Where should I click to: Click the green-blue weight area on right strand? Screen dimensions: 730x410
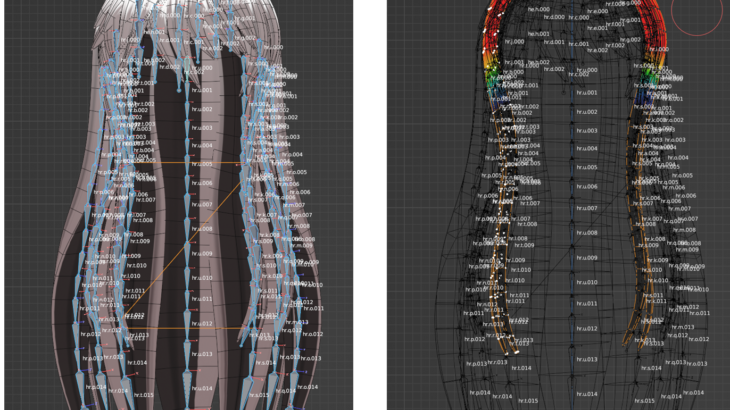(651, 76)
